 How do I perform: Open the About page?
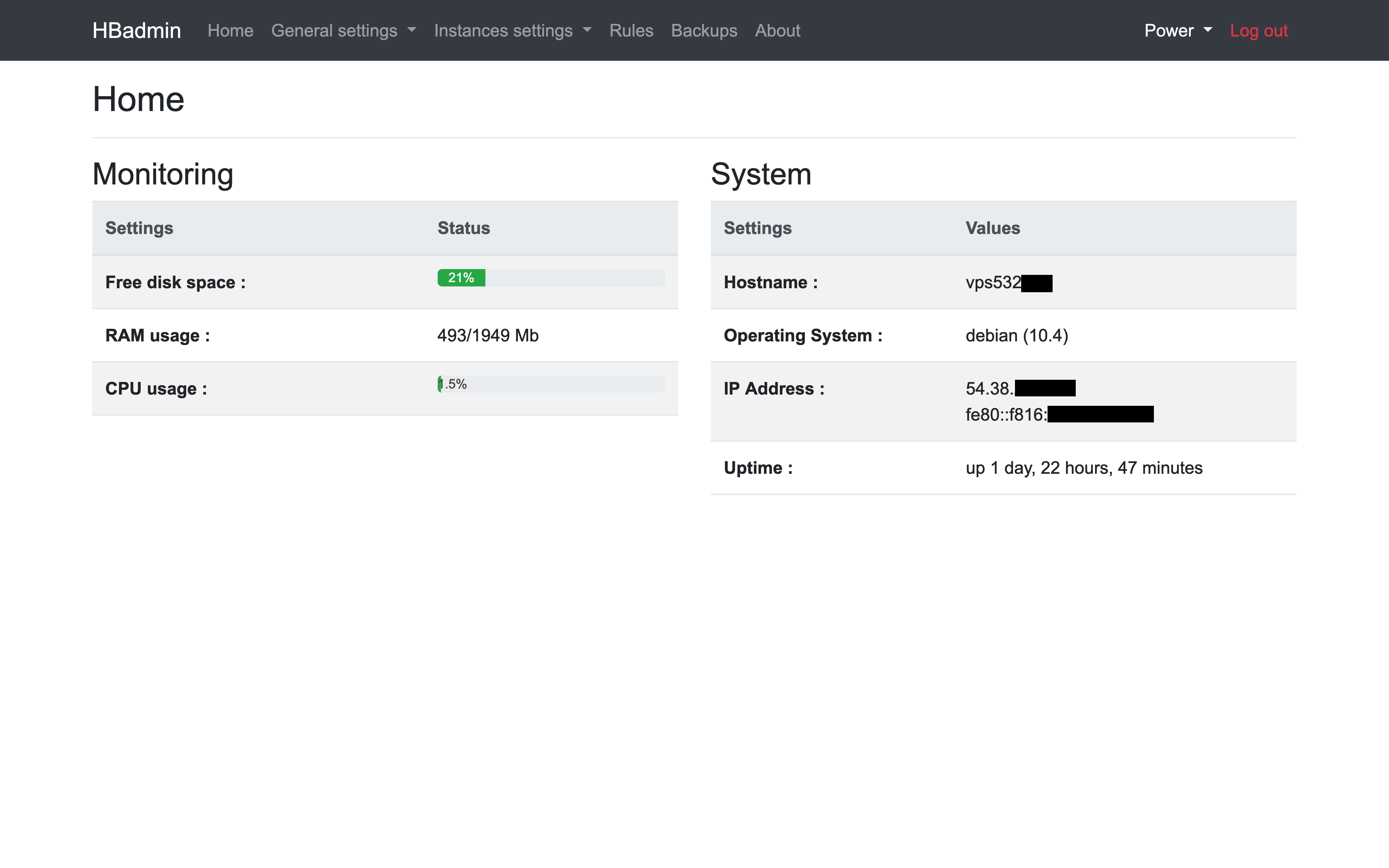point(777,30)
